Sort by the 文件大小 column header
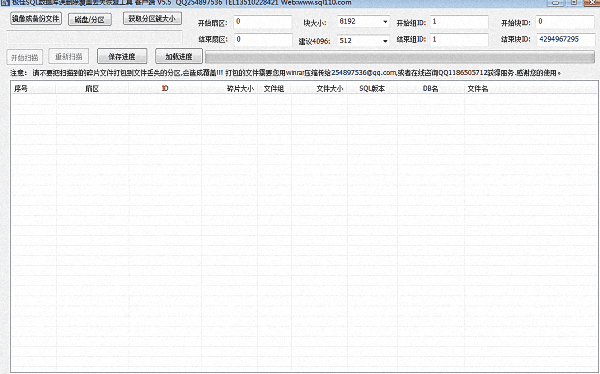Viewport: 600px width, 374px height. 320,88
